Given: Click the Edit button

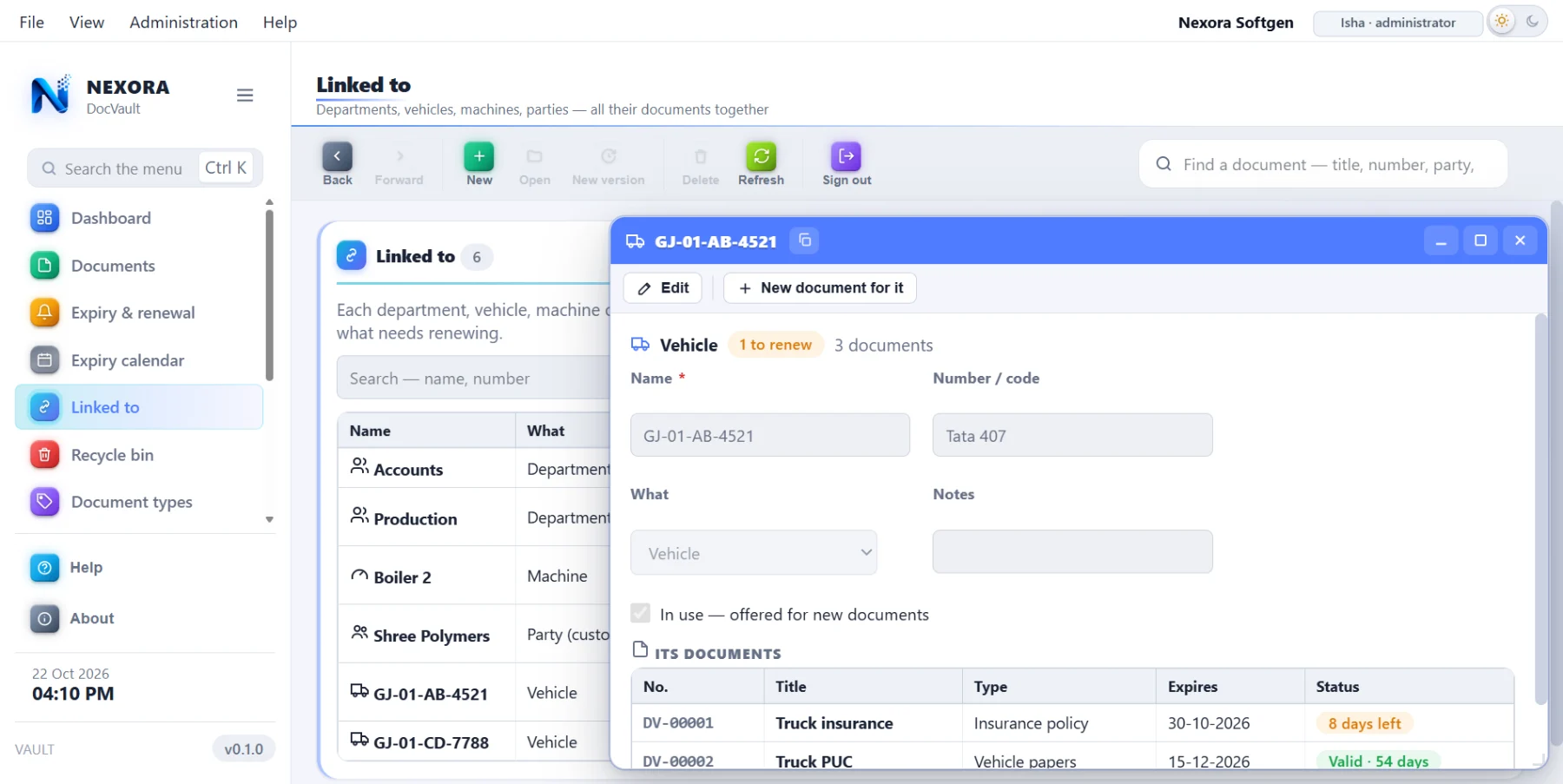Looking at the screenshot, I should coord(663,288).
